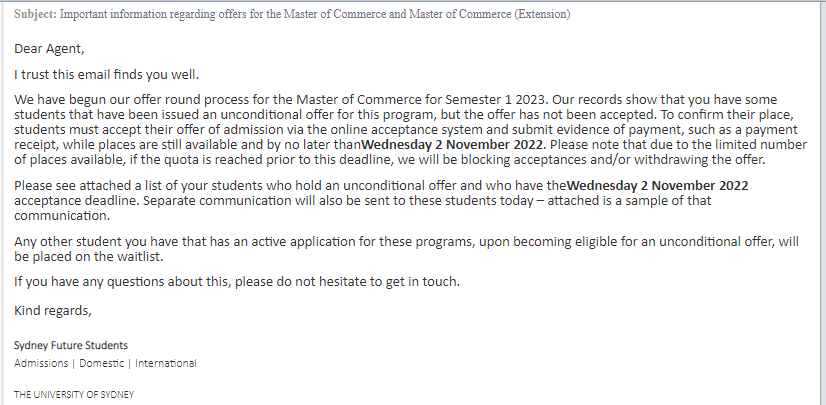Click the "Subject:" label in the header
This screenshot has width=826, height=405.
[x=35, y=14]
